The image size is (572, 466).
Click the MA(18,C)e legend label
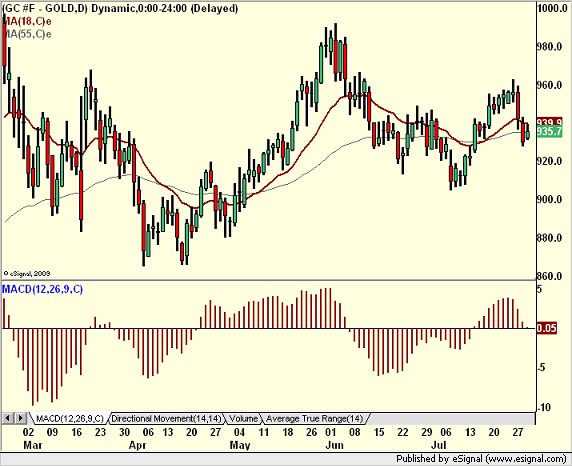27,22
